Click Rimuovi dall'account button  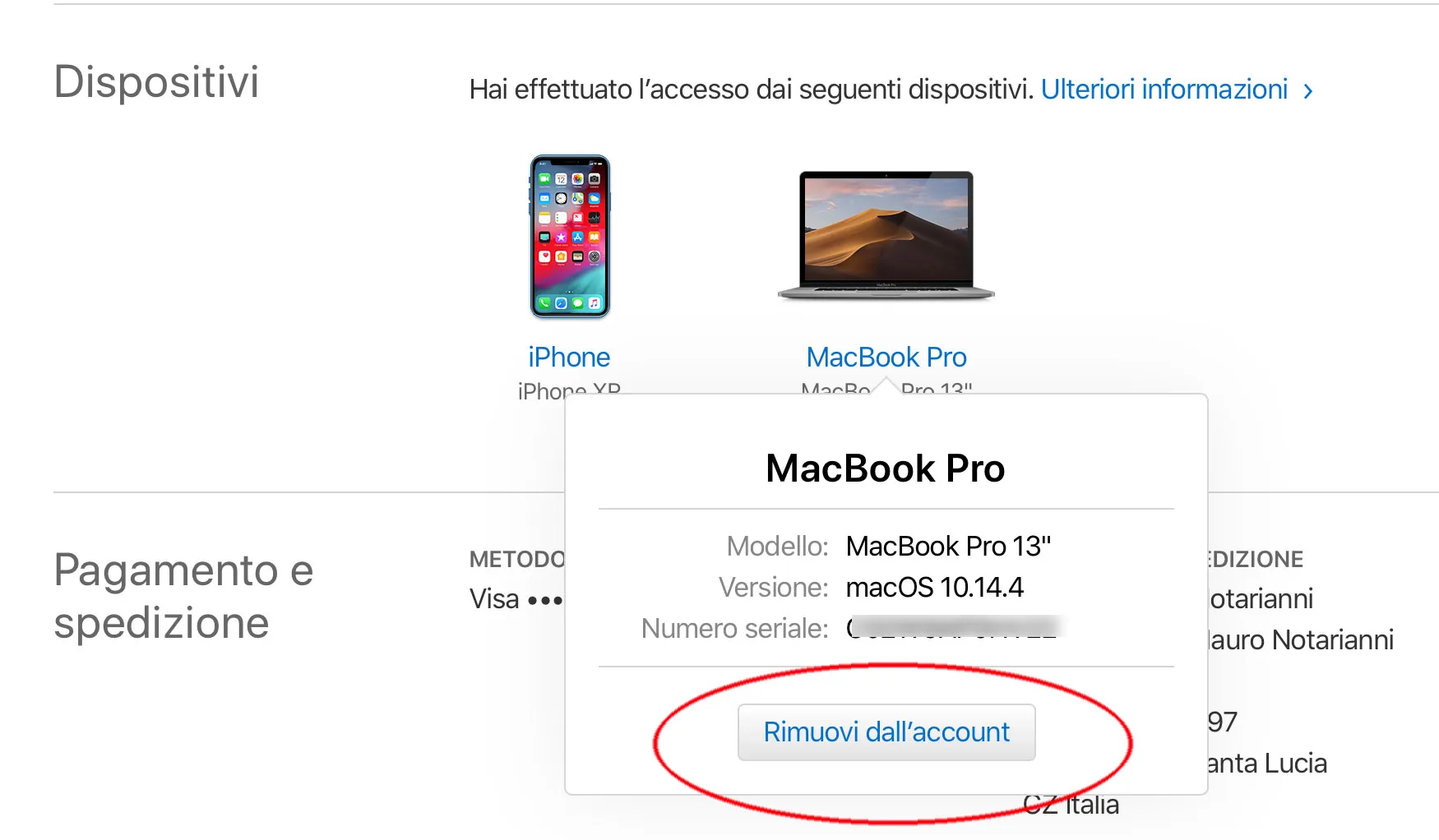[886, 732]
